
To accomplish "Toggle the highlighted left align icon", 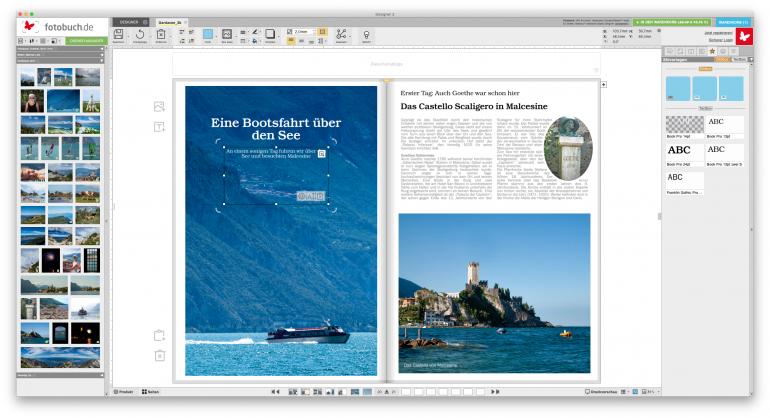I will coord(291,41).
